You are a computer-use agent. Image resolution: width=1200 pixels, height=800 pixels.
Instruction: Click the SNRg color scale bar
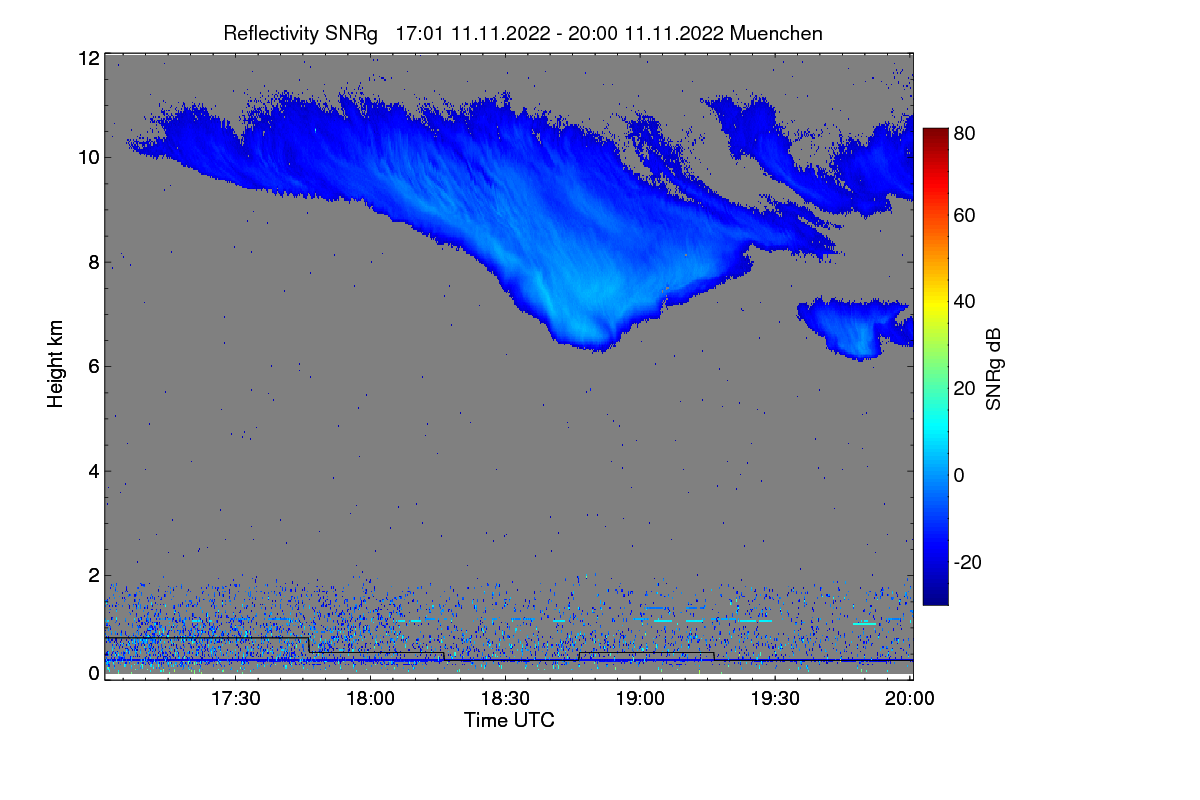(x=935, y=366)
